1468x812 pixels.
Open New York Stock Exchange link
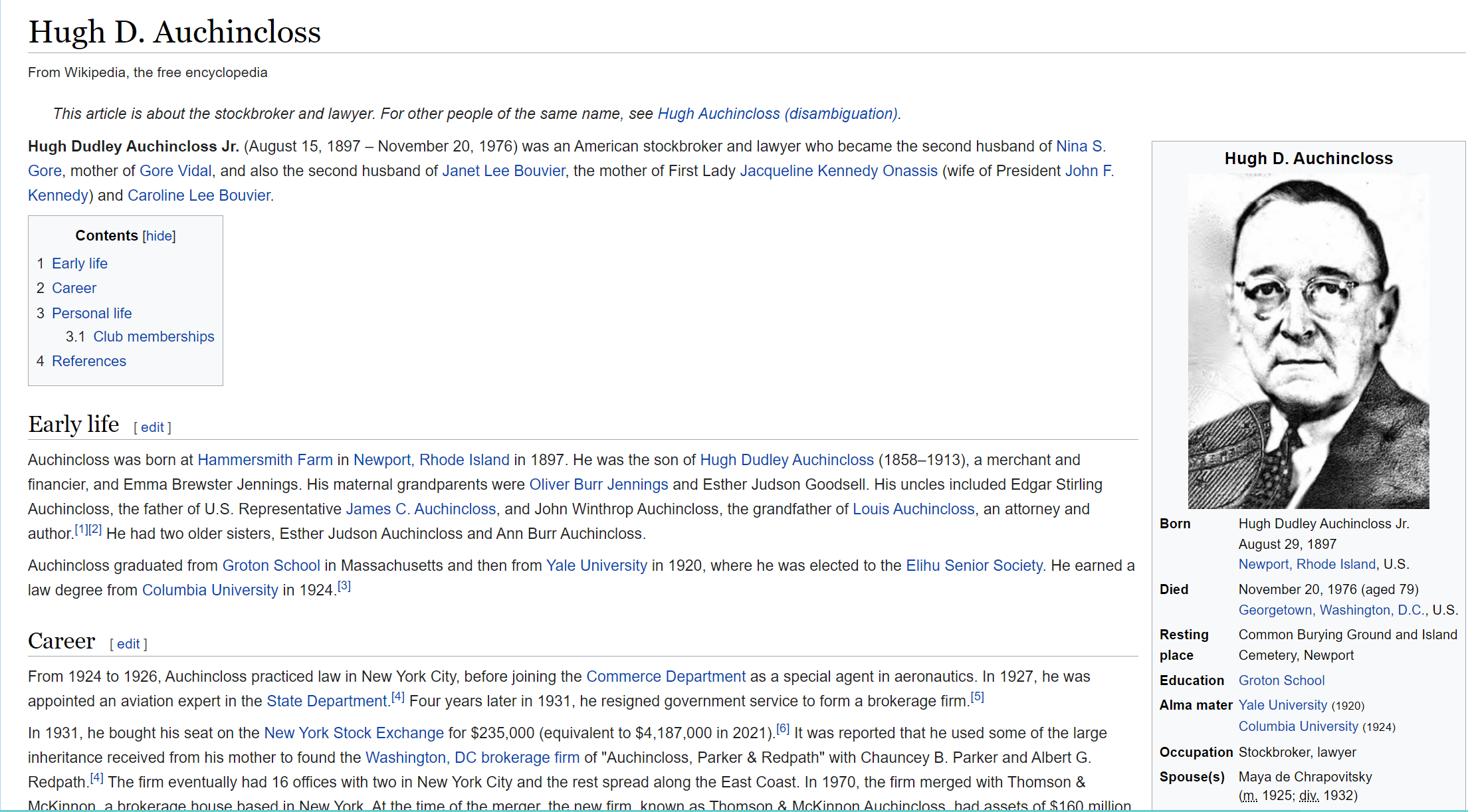(354, 733)
